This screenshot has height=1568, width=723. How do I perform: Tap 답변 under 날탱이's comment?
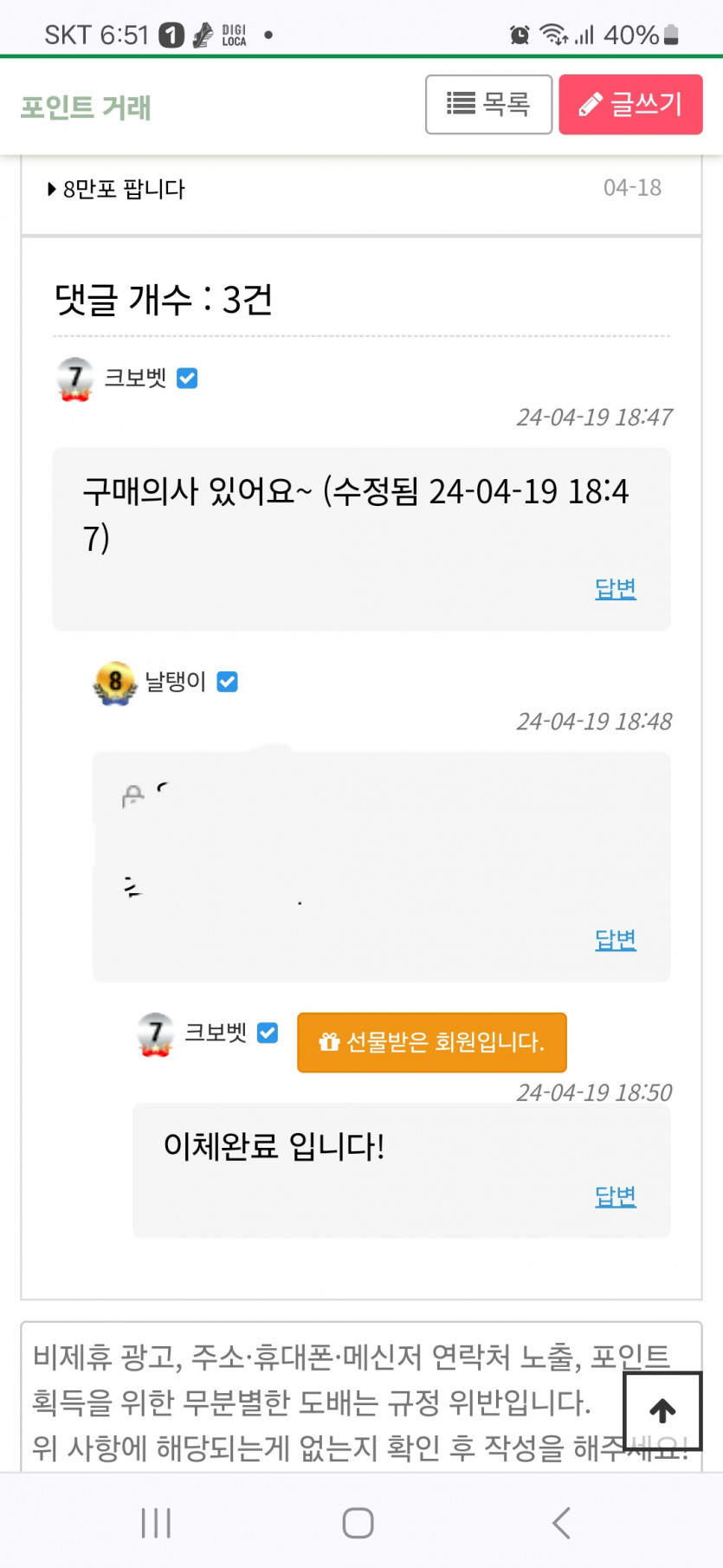coord(615,939)
